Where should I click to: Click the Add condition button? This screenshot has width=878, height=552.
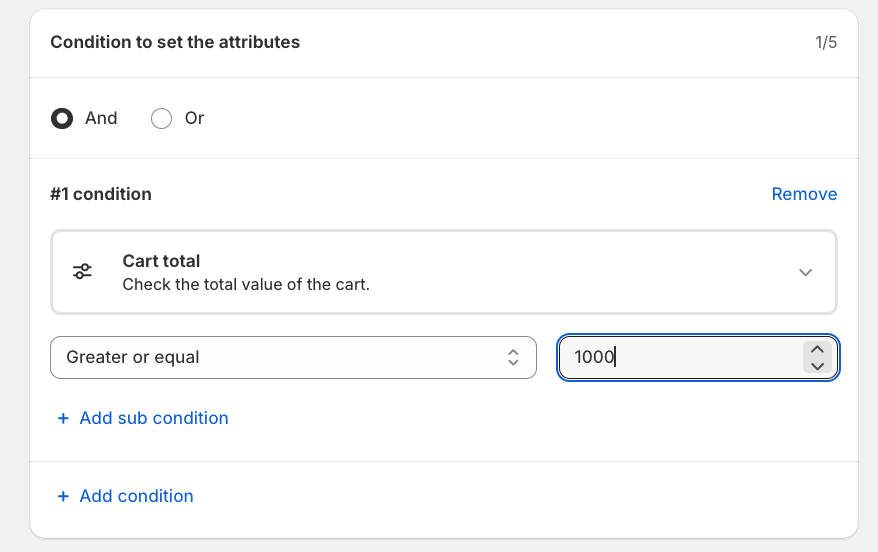coord(136,496)
